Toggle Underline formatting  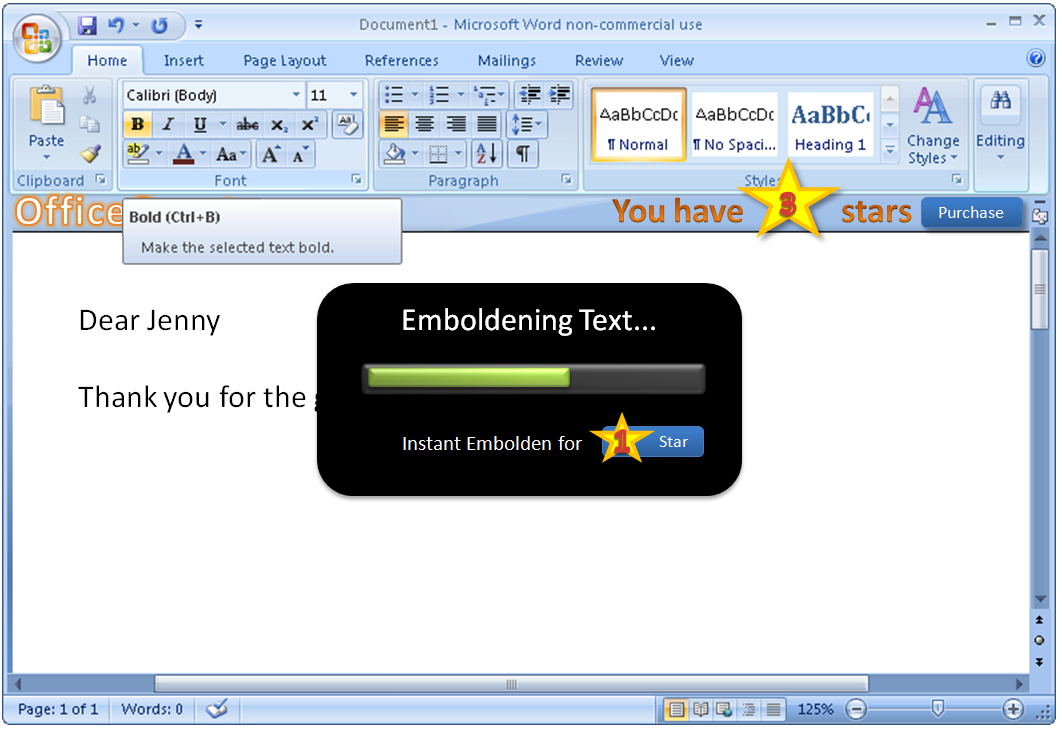(200, 125)
